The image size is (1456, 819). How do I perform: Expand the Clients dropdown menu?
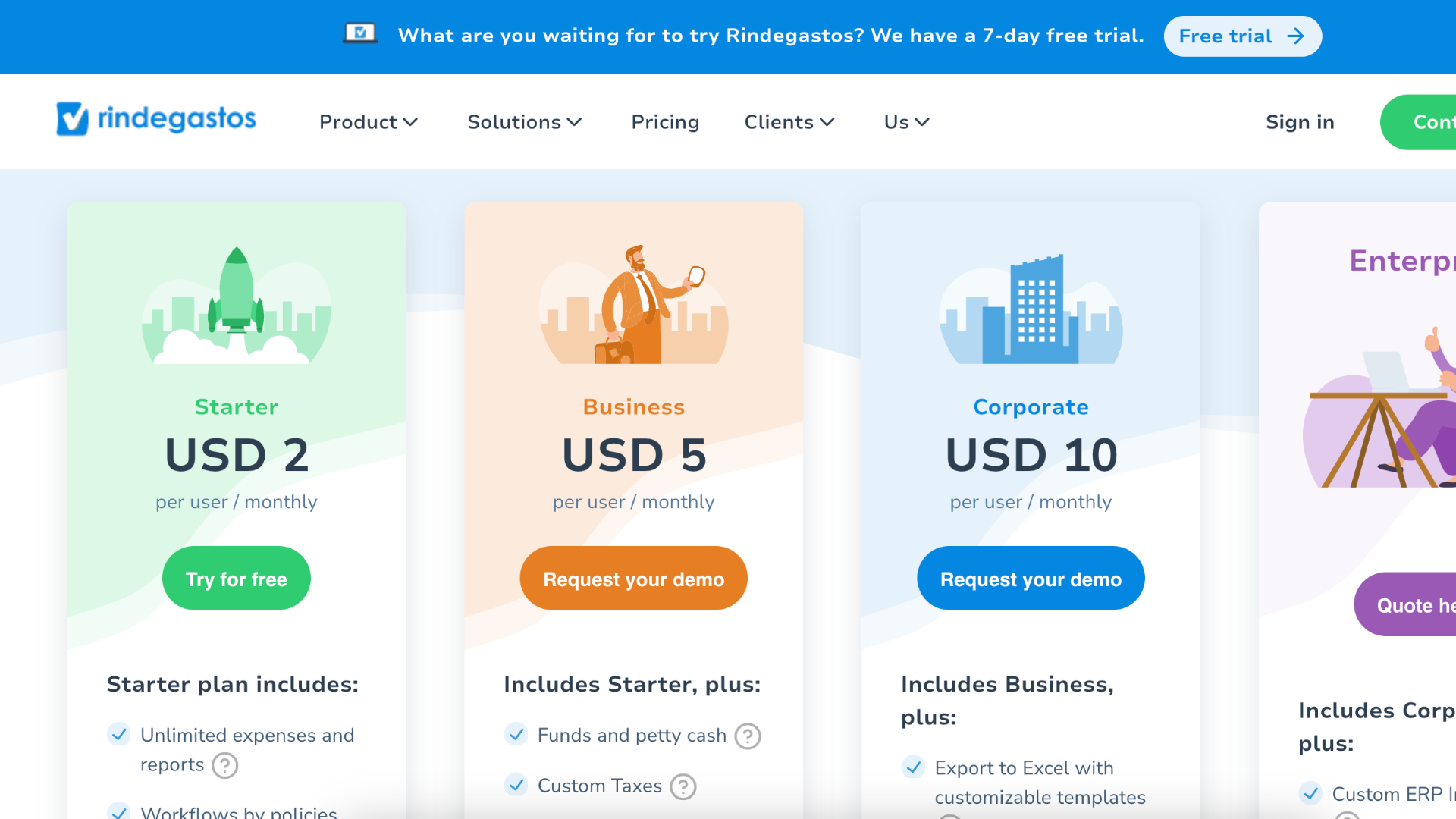789,122
